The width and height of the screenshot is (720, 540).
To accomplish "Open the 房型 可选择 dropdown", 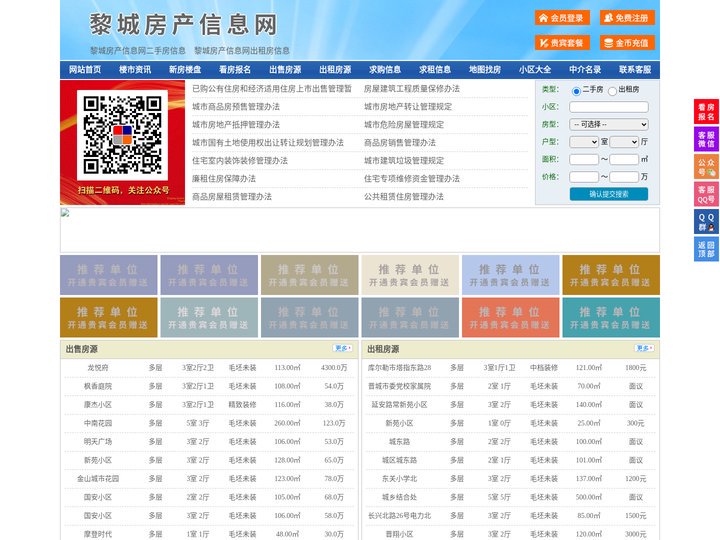I will tap(608, 124).
